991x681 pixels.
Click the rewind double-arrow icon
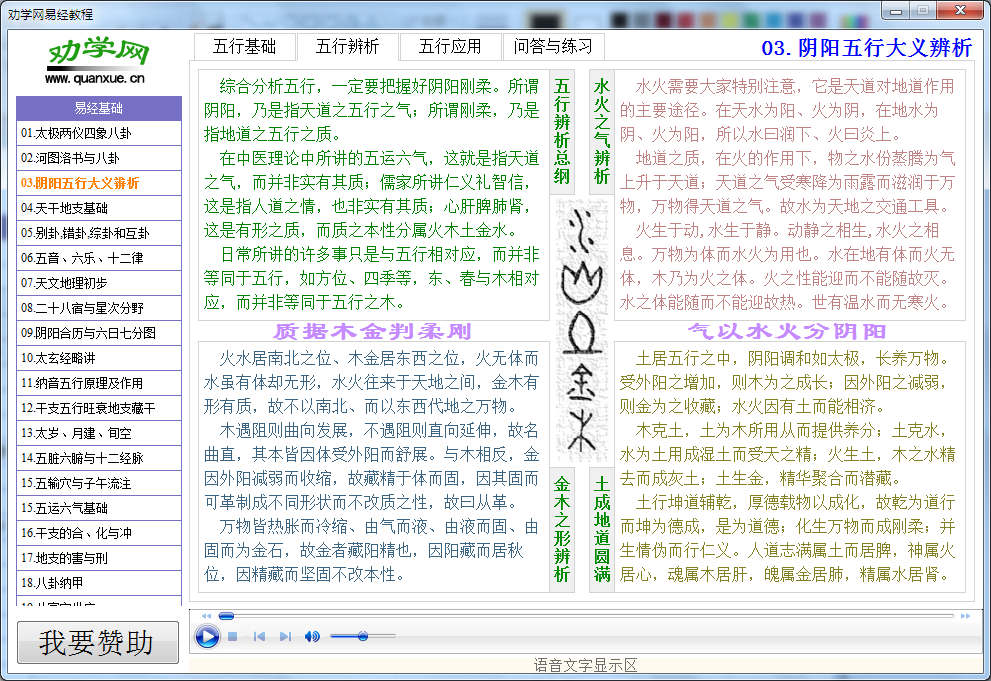pyautogui.click(x=206, y=616)
